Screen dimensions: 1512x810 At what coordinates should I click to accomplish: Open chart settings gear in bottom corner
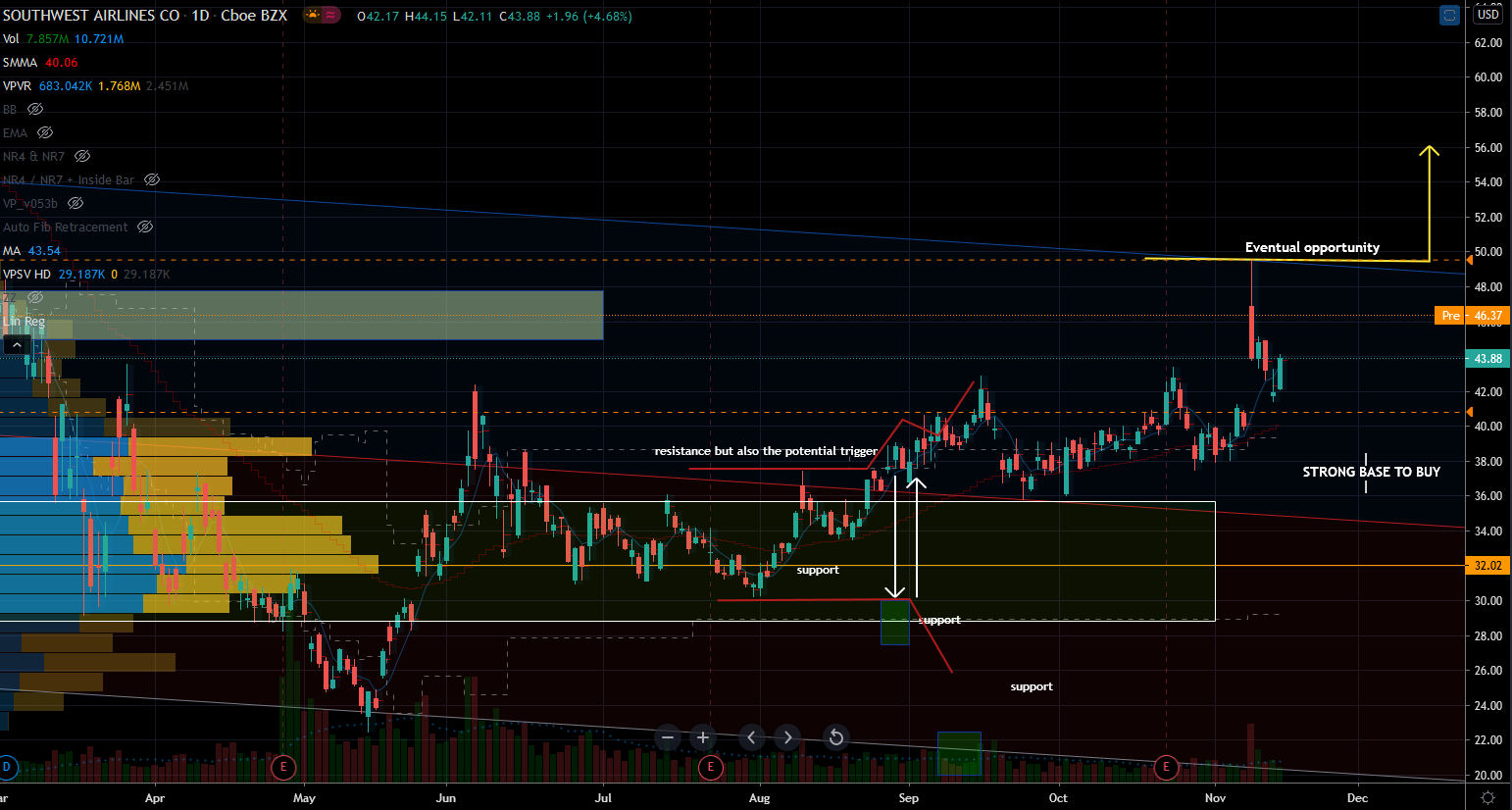pyautogui.click(x=1487, y=798)
